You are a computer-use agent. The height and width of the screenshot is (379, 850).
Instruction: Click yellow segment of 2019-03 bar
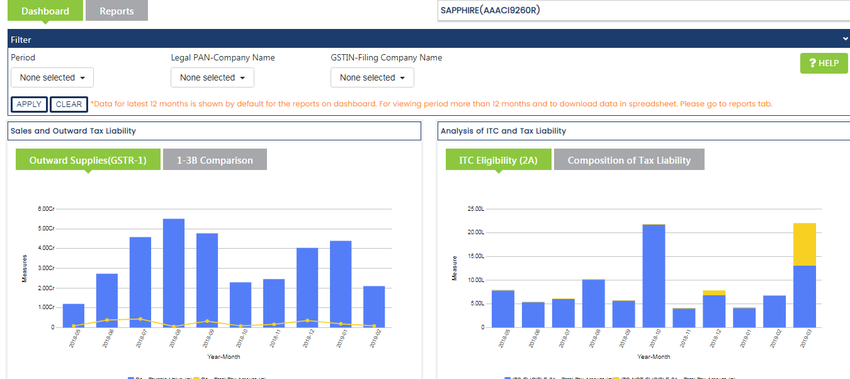coord(804,244)
